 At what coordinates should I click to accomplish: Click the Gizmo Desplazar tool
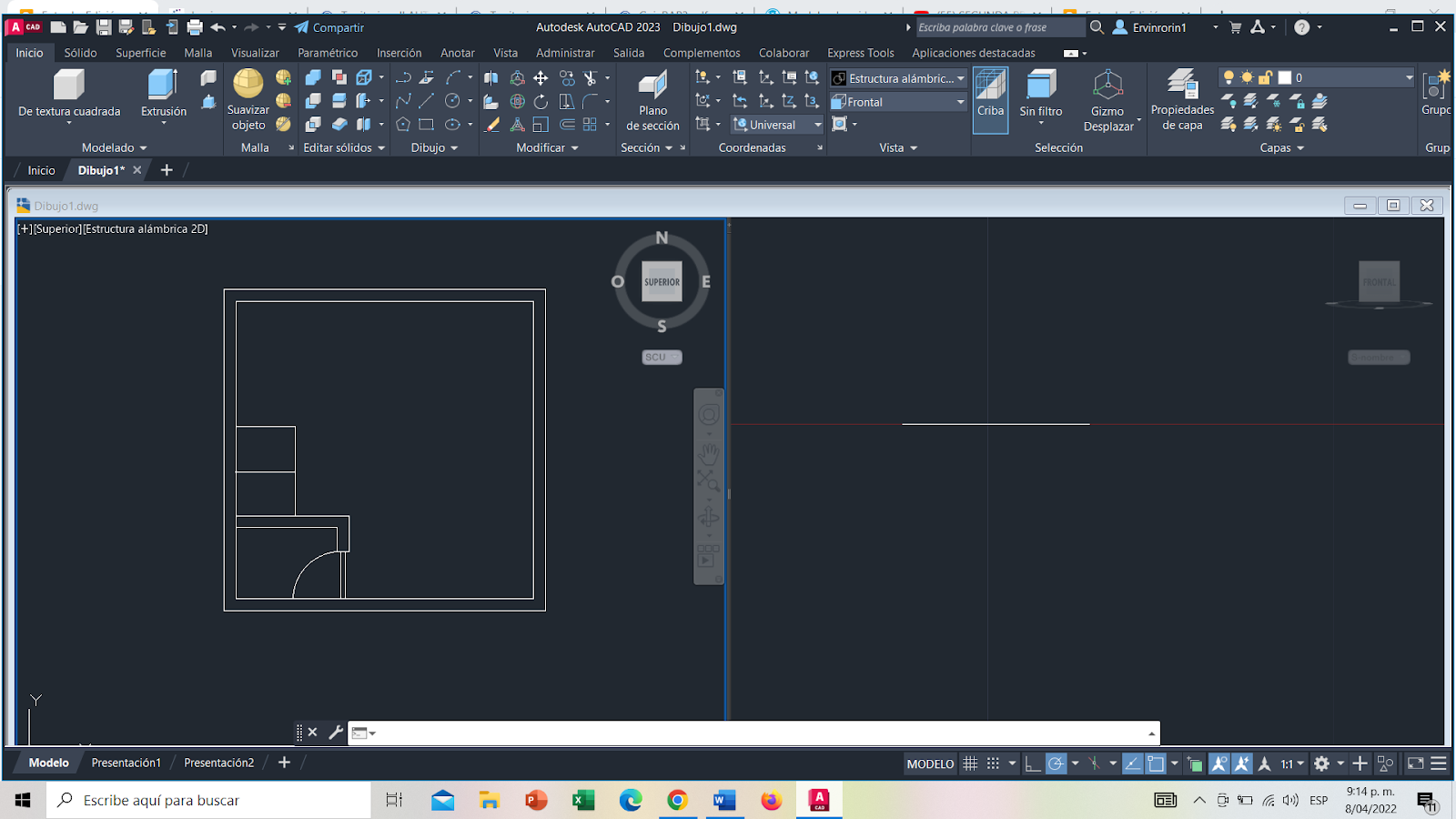point(1107,101)
